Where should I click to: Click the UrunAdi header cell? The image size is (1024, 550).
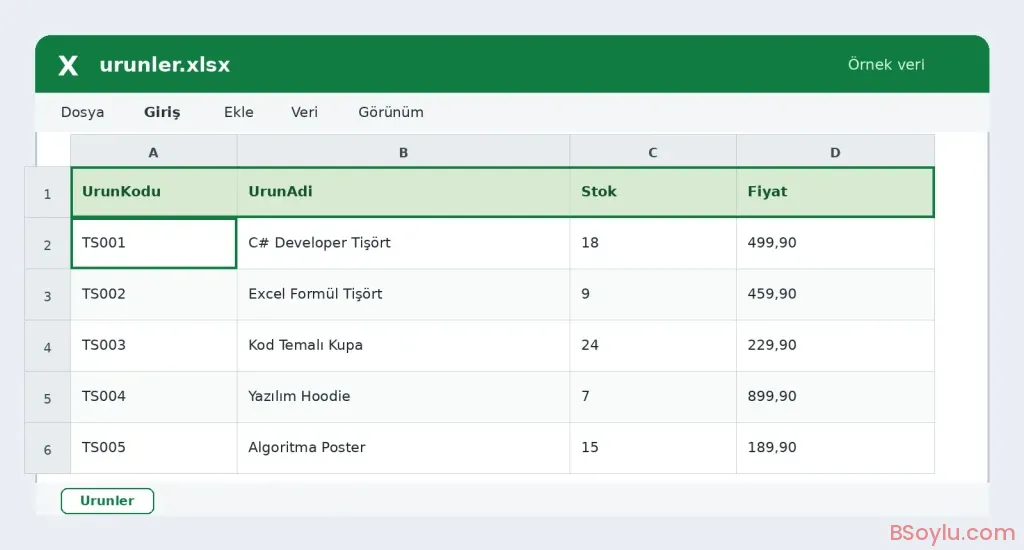(404, 192)
